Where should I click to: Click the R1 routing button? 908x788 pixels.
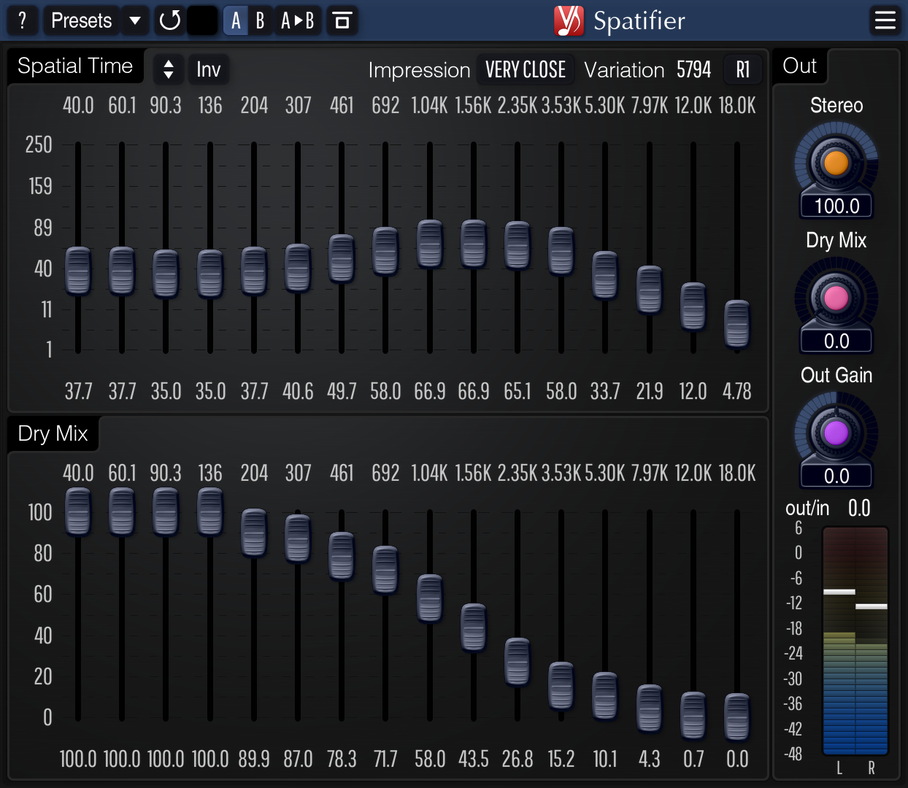[742, 70]
